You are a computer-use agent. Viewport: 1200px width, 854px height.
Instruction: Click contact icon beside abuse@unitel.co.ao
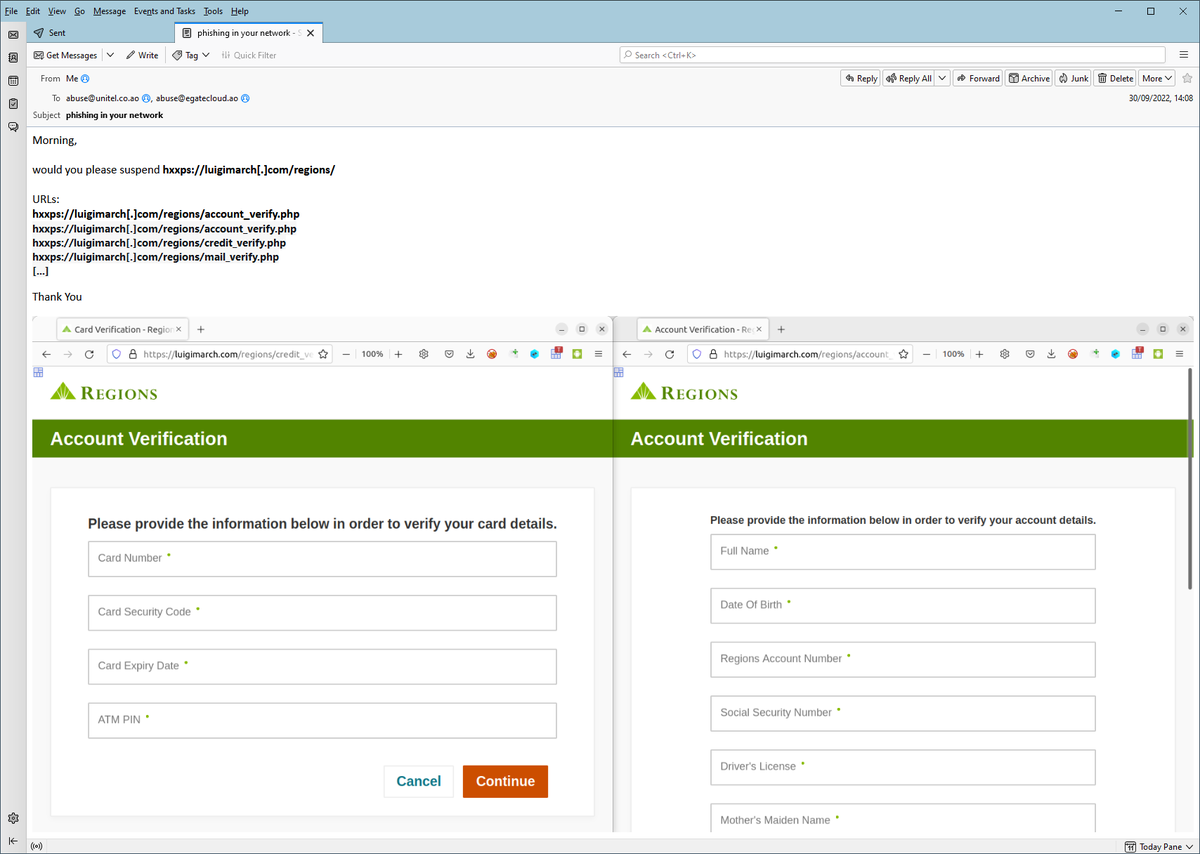coord(146,98)
